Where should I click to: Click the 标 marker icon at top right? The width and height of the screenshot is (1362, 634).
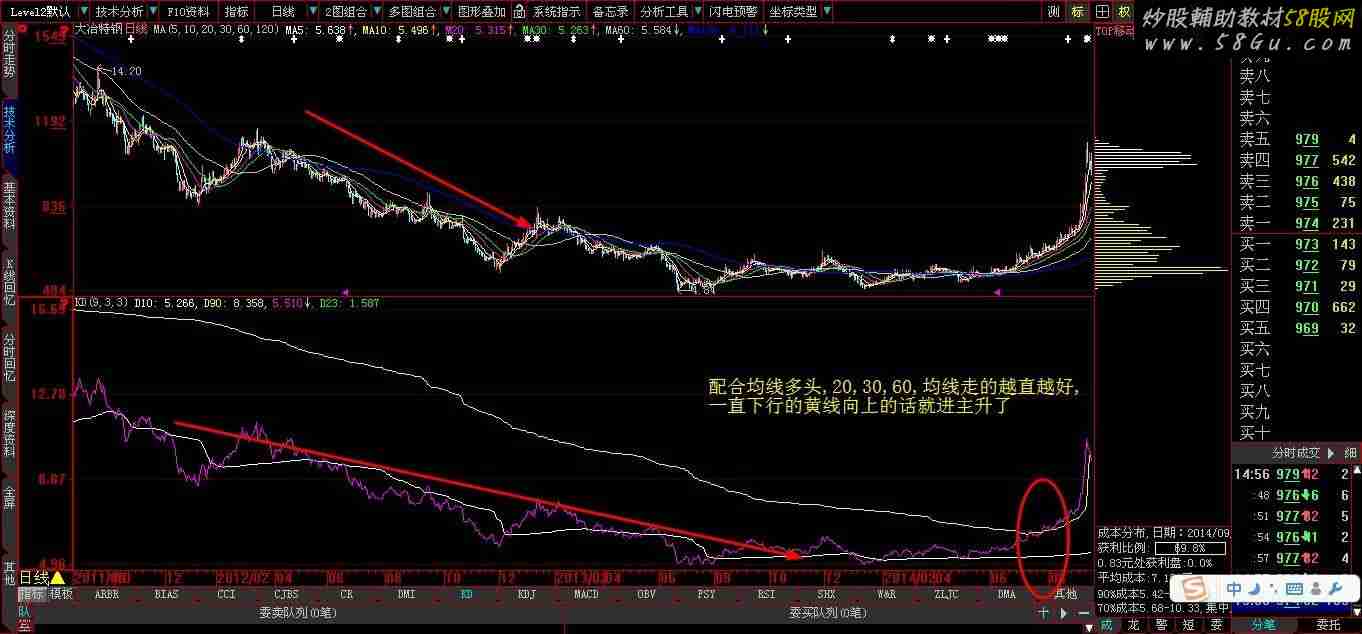1077,12
